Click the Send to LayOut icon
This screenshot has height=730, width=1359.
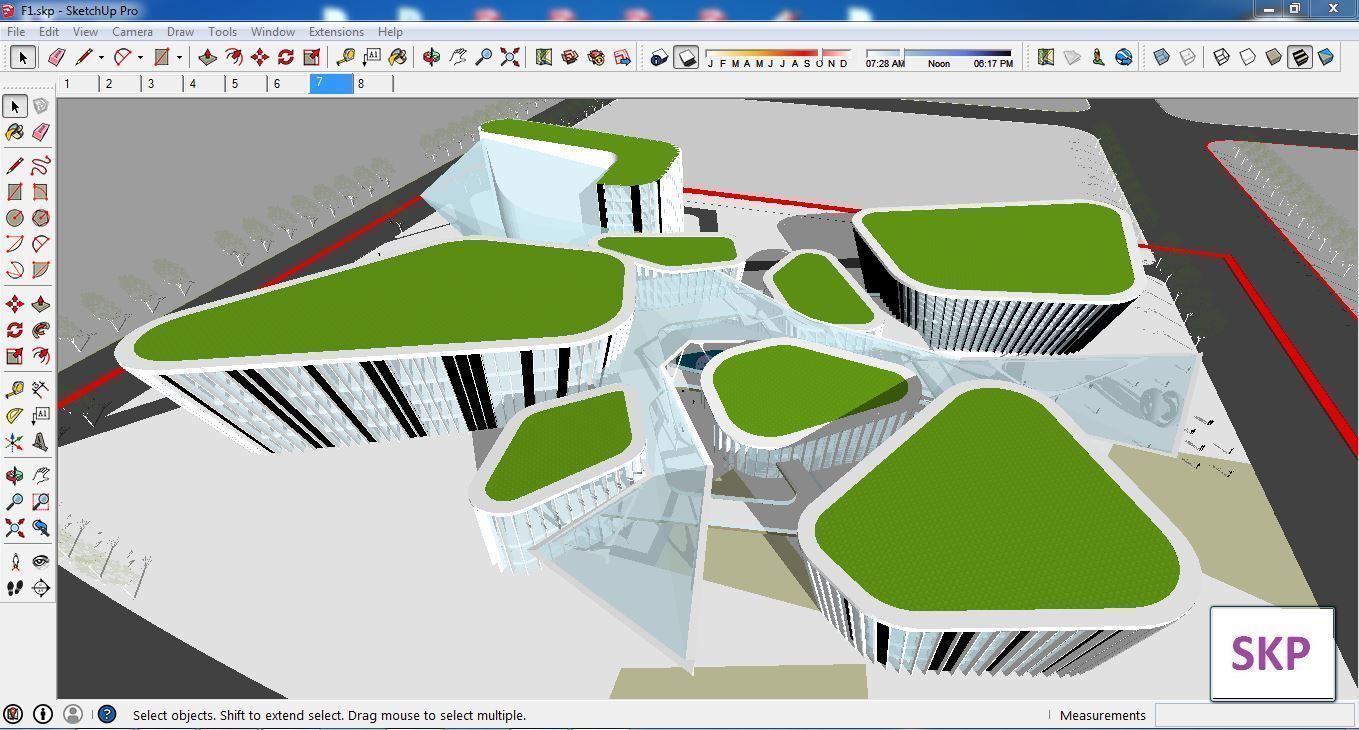click(x=622, y=58)
